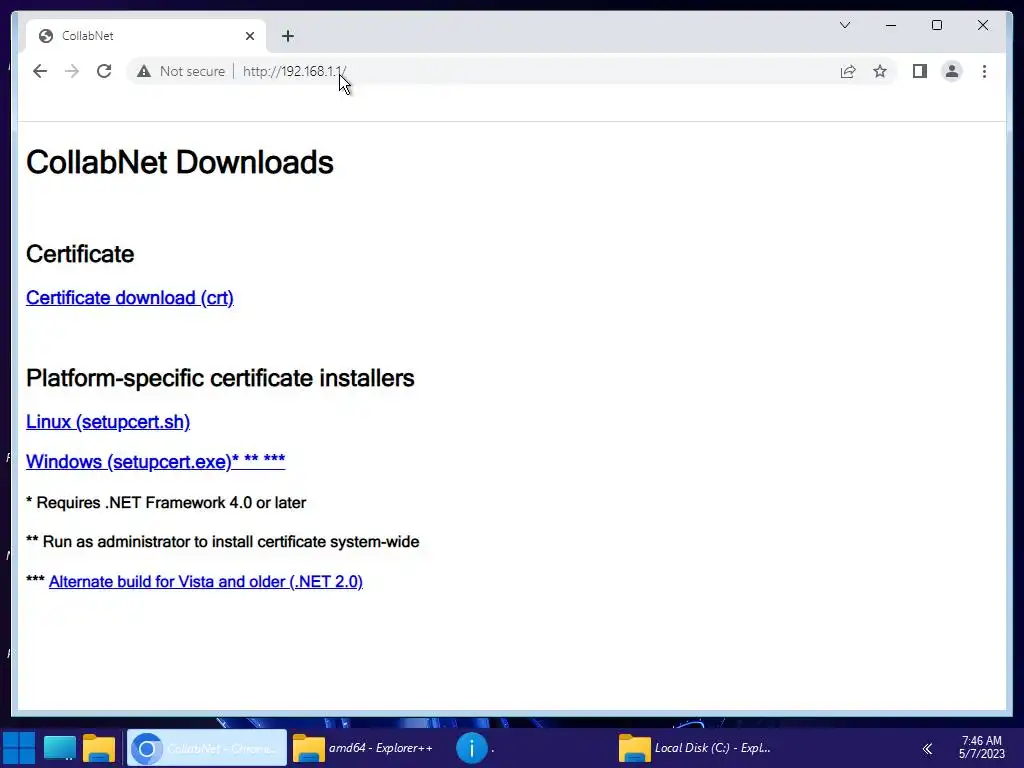
Task: Minimize the Chrome window
Action: [891, 25]
